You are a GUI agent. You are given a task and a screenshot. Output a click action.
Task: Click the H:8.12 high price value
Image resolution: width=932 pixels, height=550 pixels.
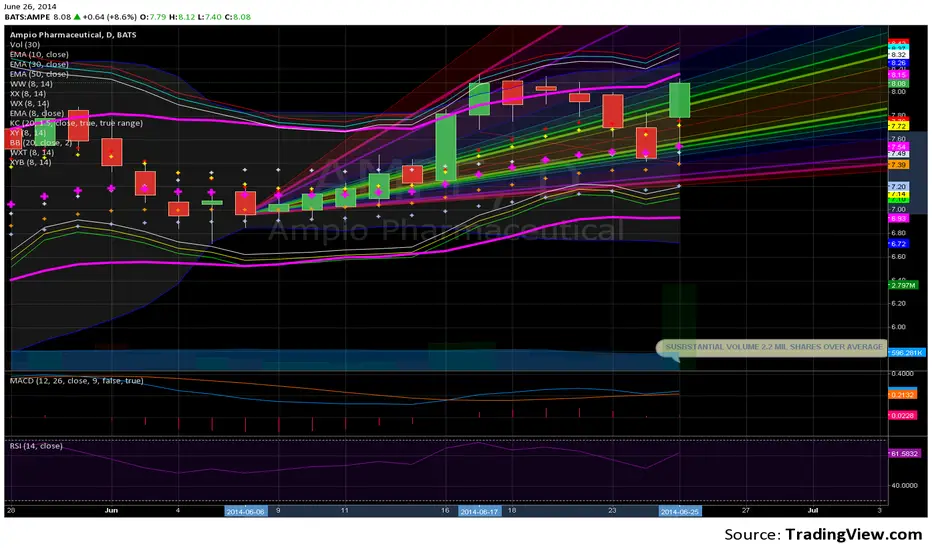coord(182,17)
